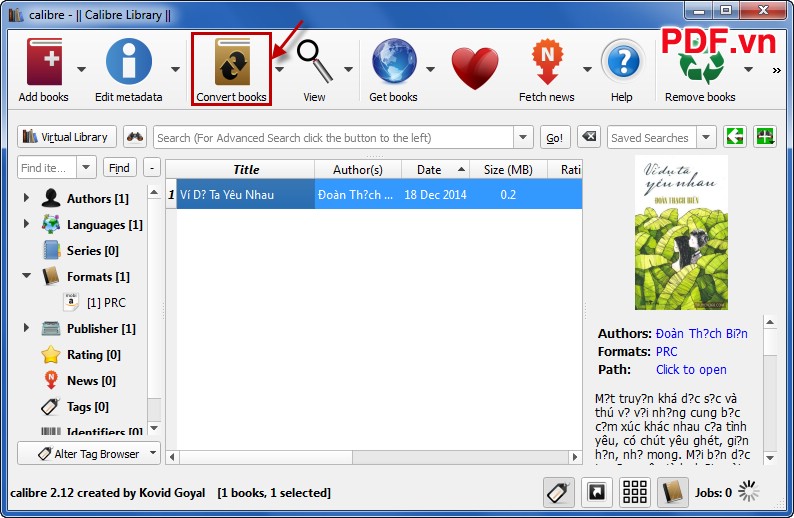Viewport: 794px width, 518px height.
Task: Open Edit metadata dropdown arrow
Action: 175,69
